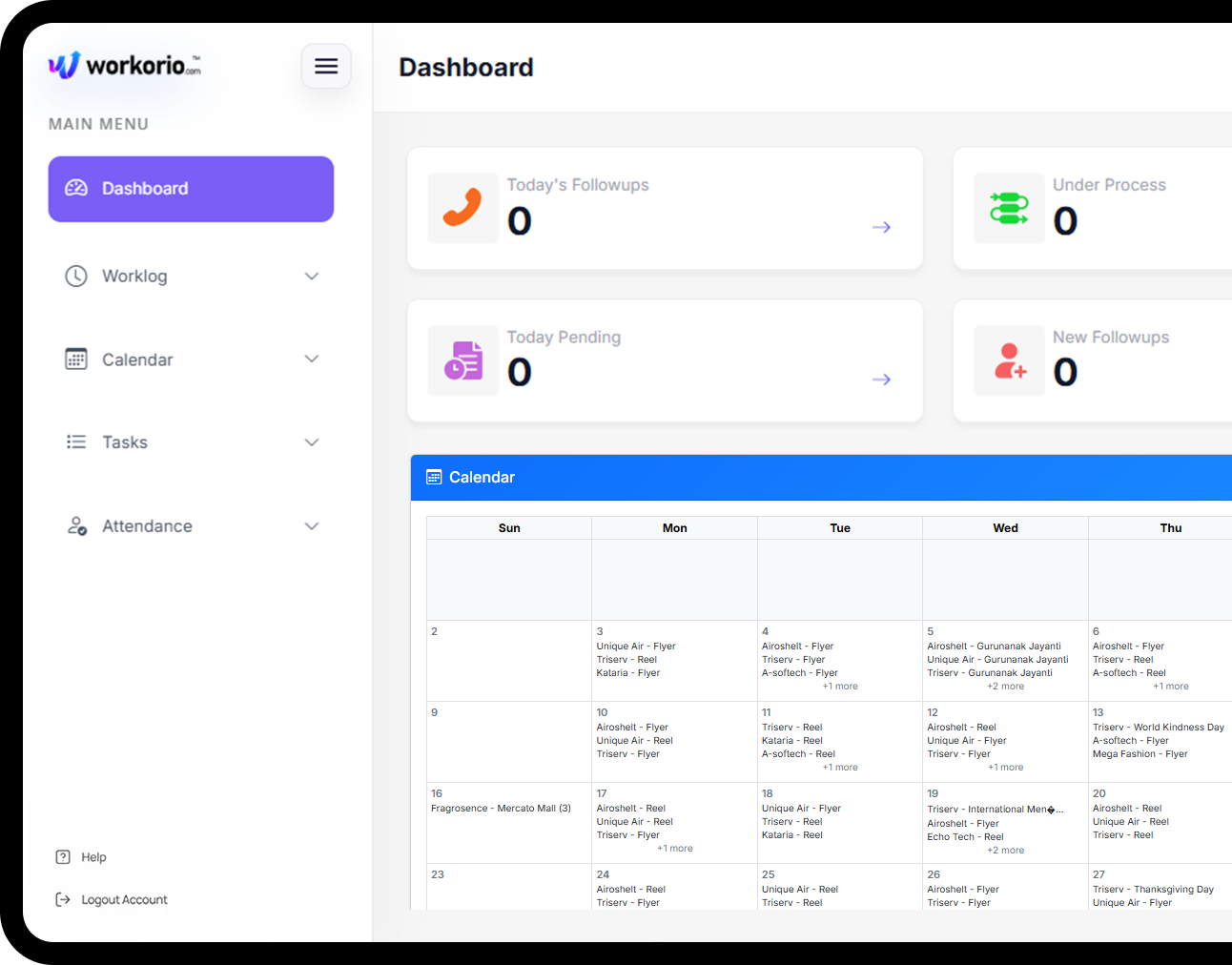Open the Help link in sidebar
The height and width of the screenshot is (965, 1232).
[92, 857]
